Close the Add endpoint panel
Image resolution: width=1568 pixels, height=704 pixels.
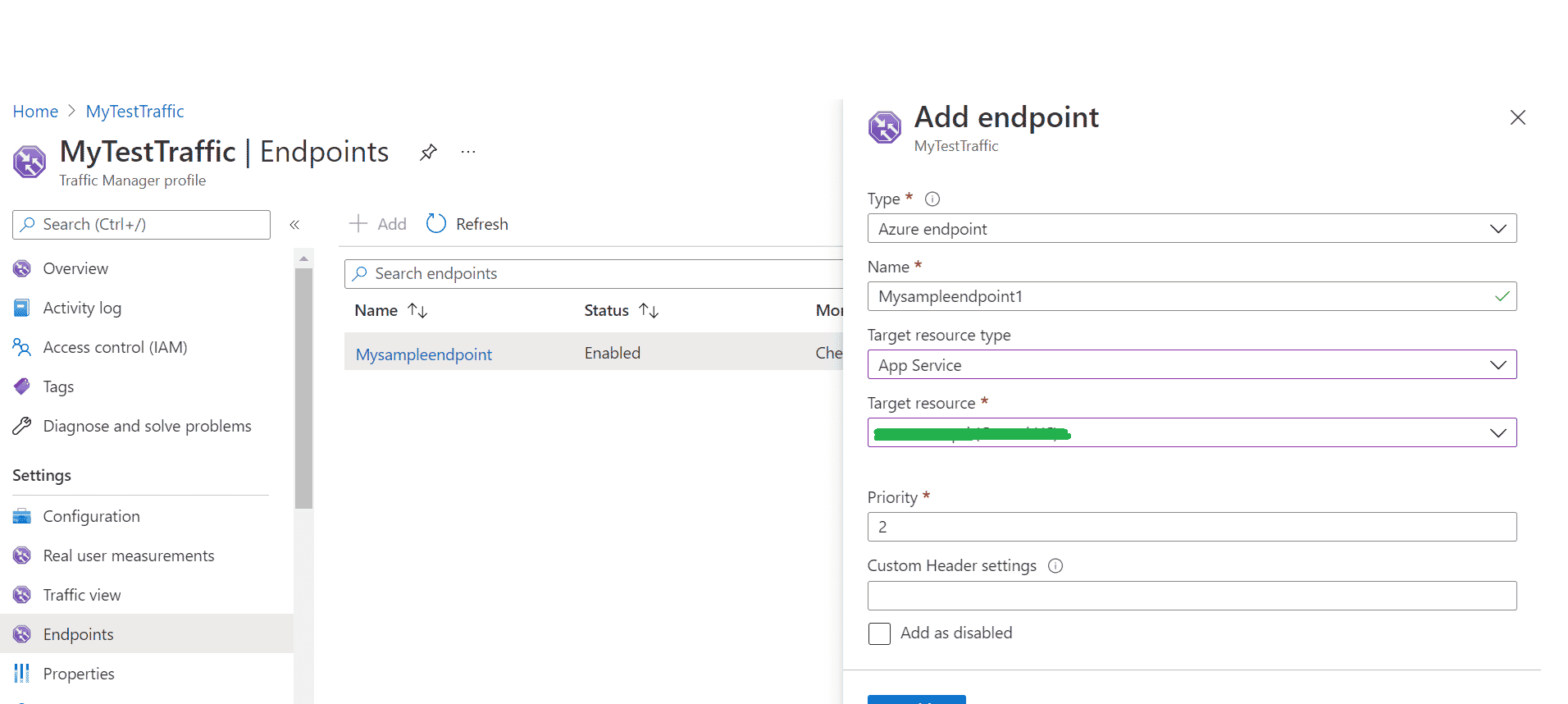[x=1518, y=117]
